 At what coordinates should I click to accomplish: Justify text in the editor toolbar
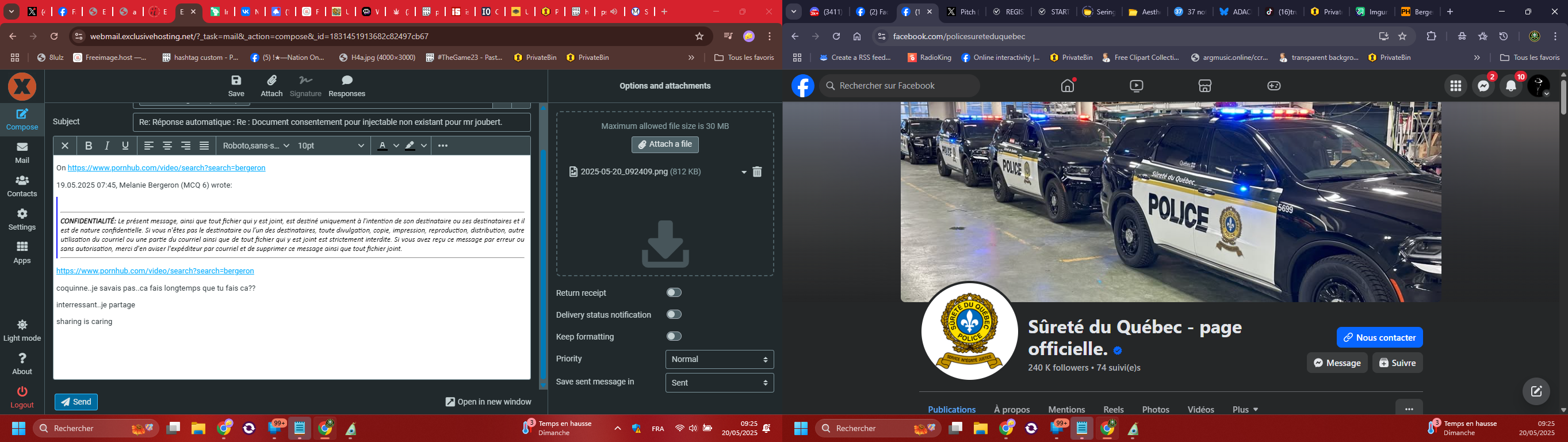(205, 146)
